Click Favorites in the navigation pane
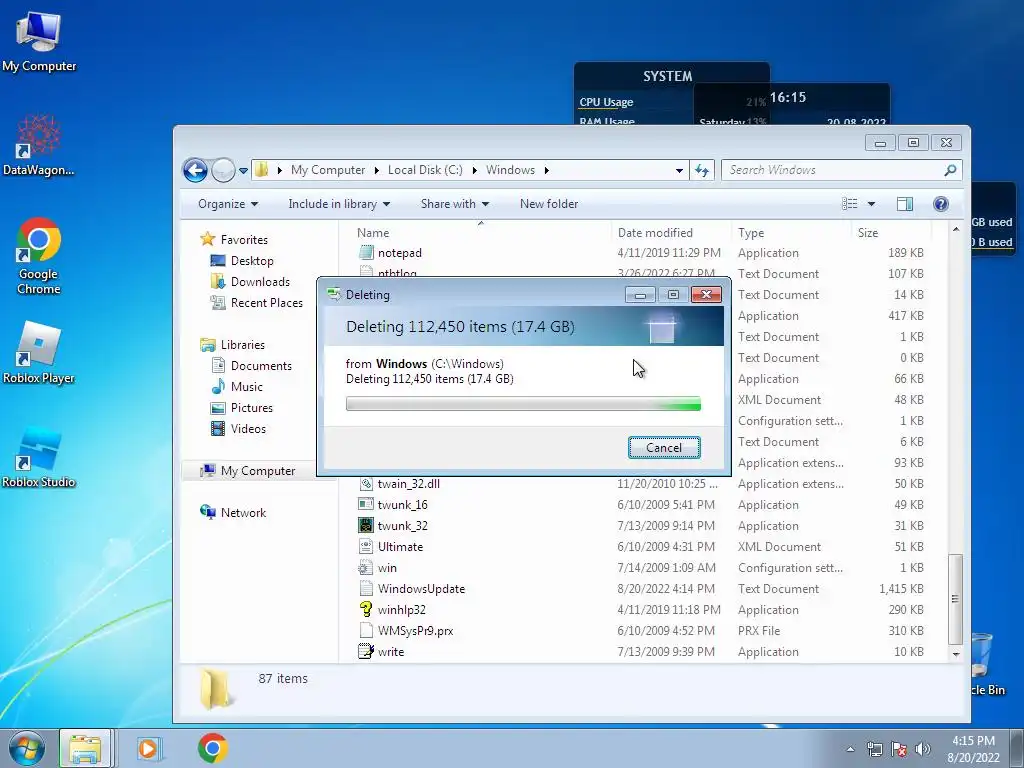Image resolution: width=1024 pixels, height=768 pixels. (244, 240)
